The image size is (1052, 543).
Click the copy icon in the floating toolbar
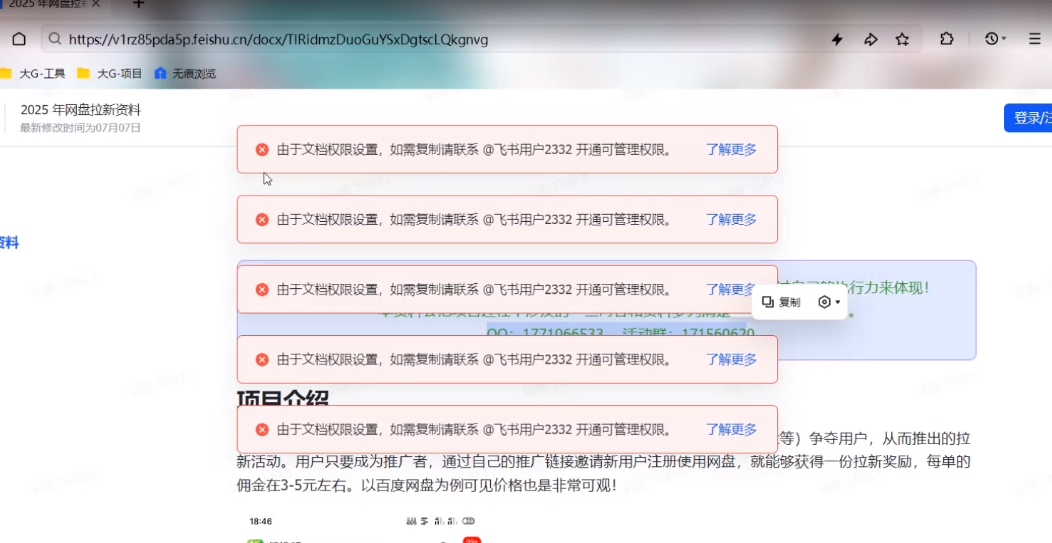click(768, 302)
